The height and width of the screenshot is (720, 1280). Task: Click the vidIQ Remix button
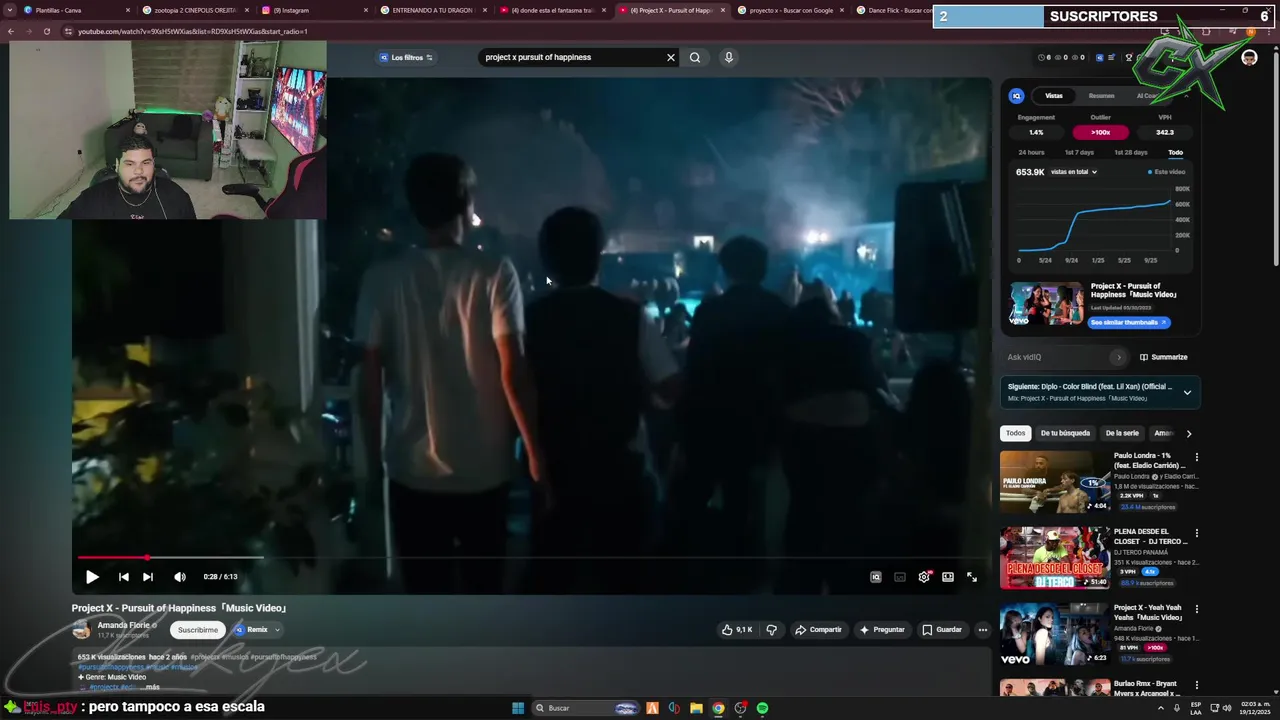pos(252,630)
